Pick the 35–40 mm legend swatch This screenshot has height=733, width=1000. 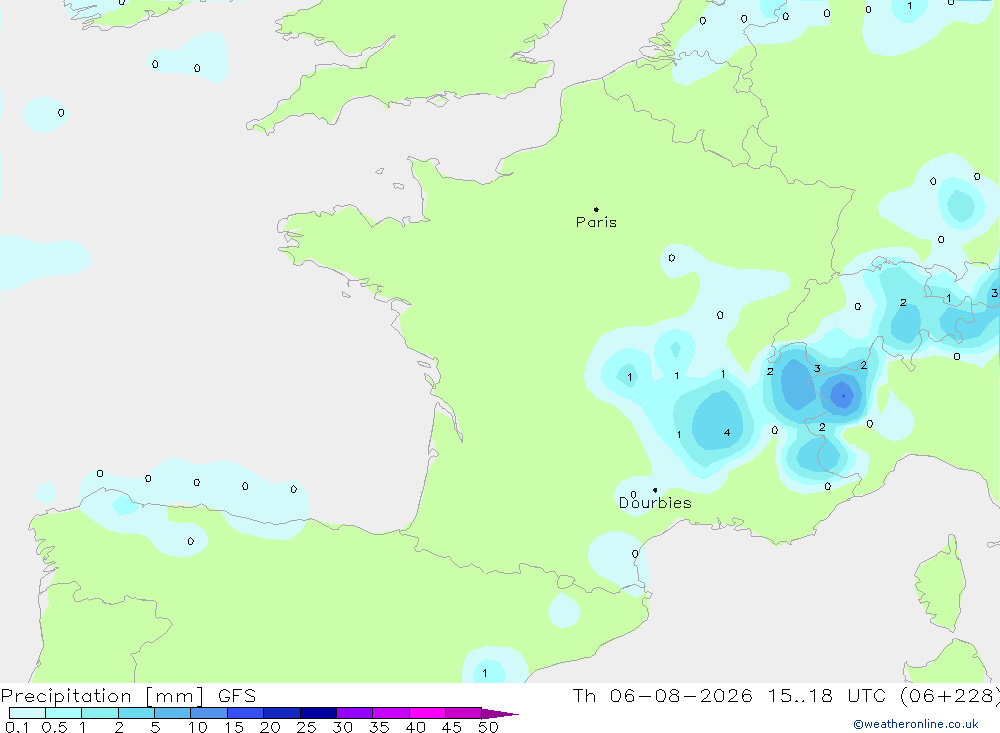(x=391, y=713)
